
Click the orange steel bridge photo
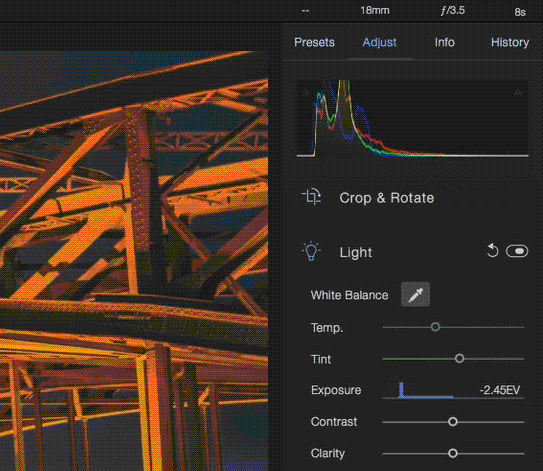(134, 261)
